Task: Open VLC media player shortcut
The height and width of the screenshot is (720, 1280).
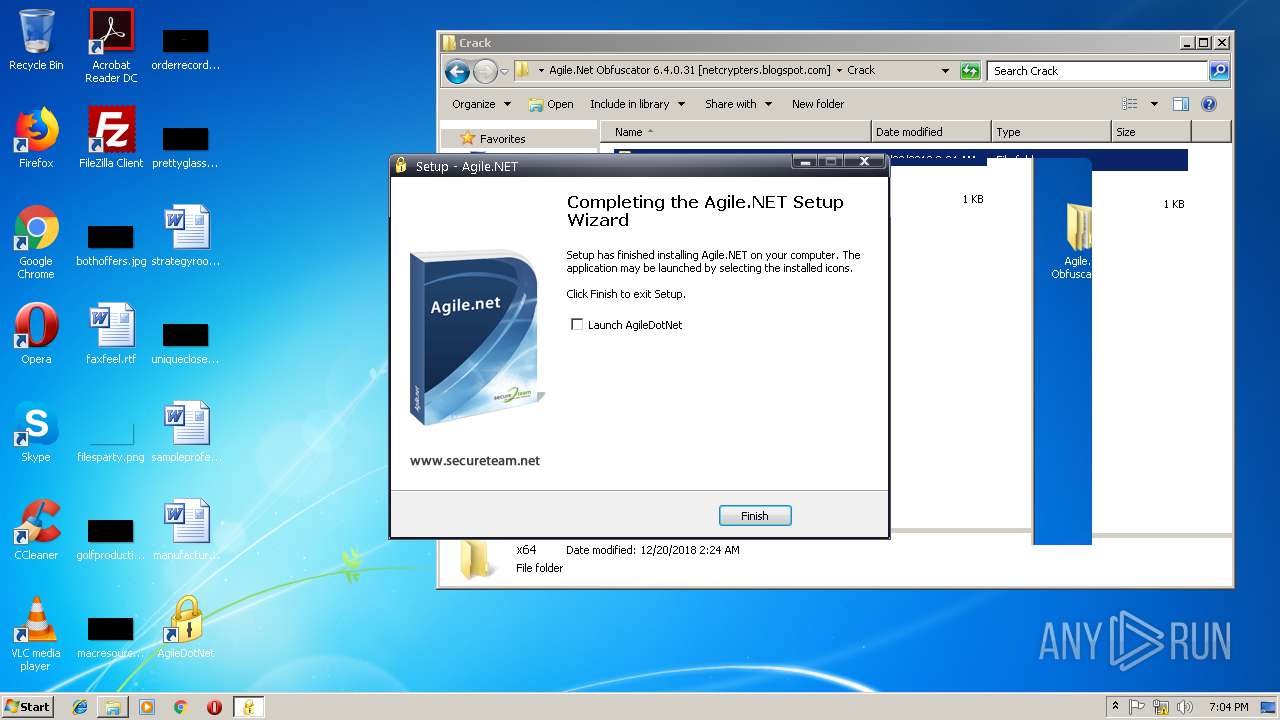Action: point(36,635)
